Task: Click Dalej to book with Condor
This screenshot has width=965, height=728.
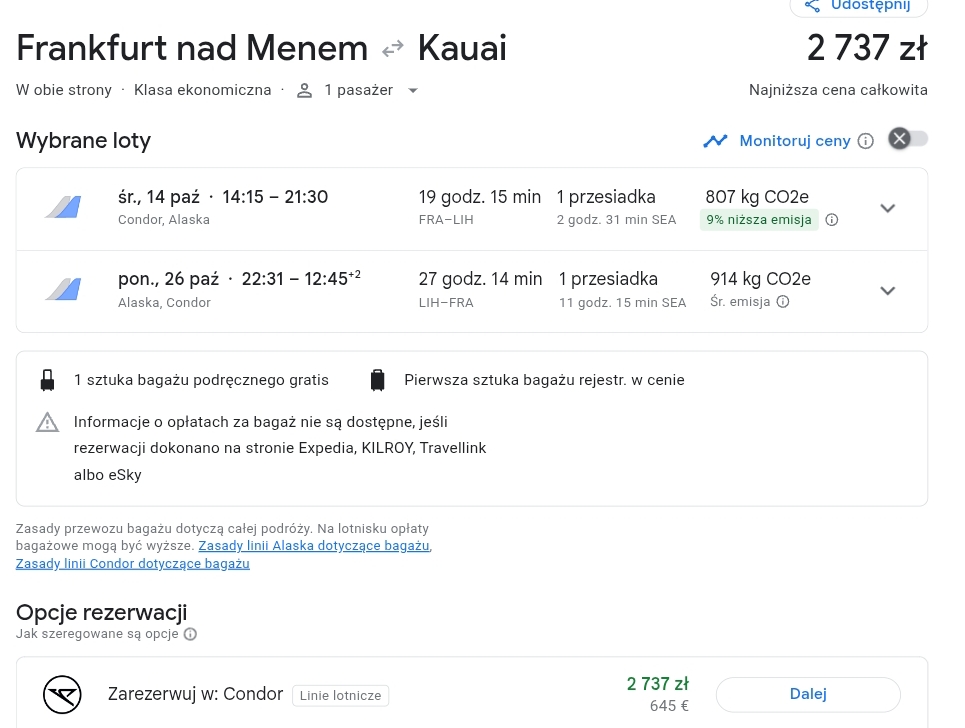Action: click(808, 694)
